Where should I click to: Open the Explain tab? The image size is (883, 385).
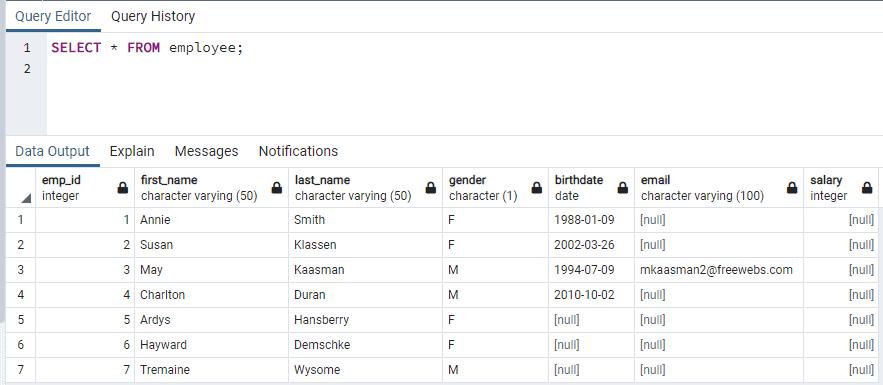132,151
